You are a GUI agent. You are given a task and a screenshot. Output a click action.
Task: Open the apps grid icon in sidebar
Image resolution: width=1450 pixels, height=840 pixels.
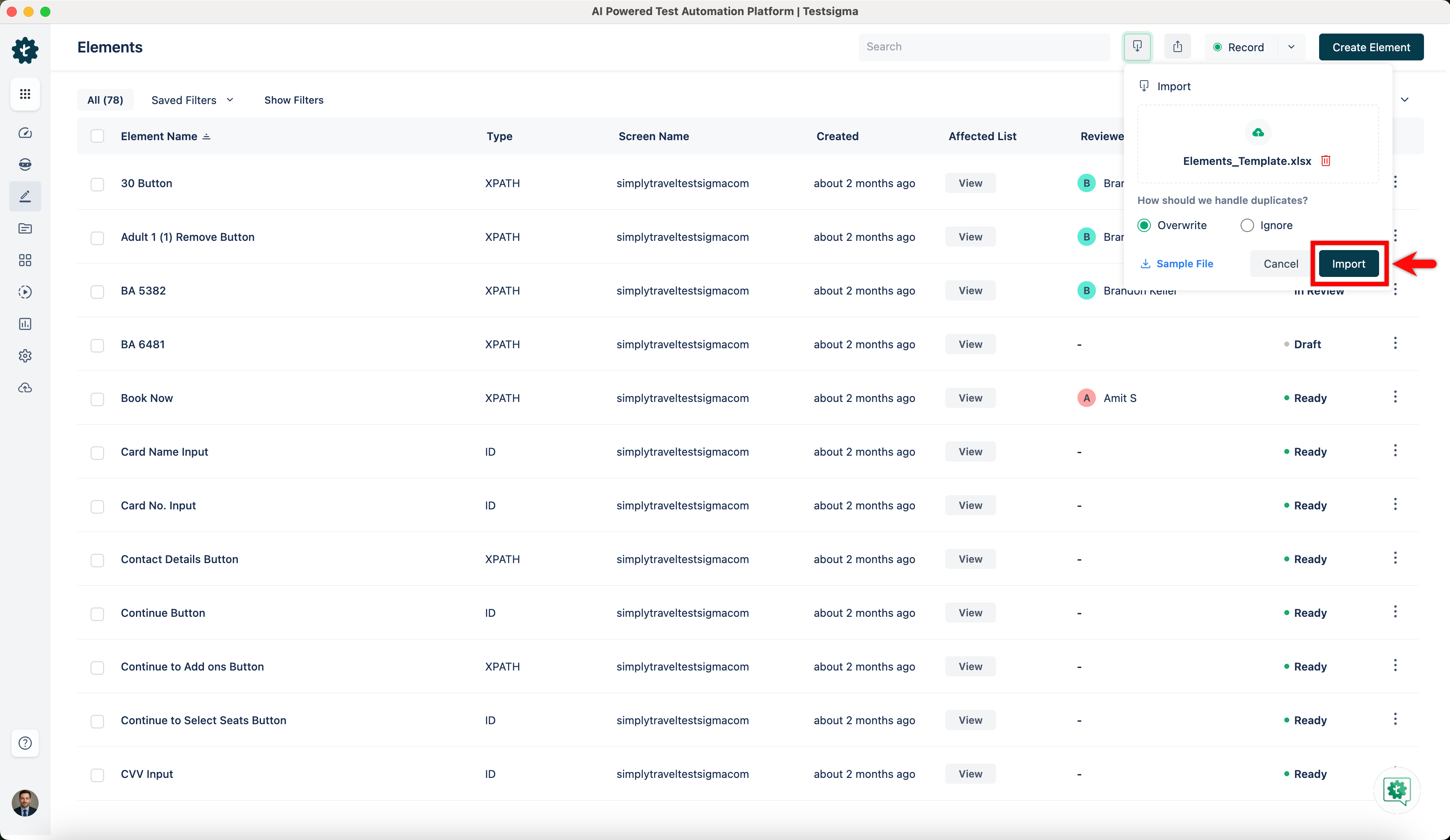tap(25, 94)
